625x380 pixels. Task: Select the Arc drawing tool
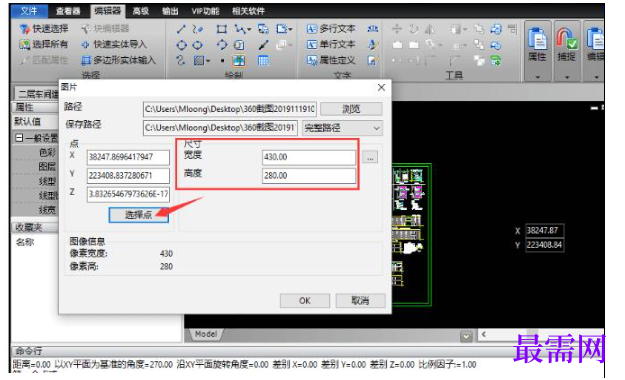[222, 45]
